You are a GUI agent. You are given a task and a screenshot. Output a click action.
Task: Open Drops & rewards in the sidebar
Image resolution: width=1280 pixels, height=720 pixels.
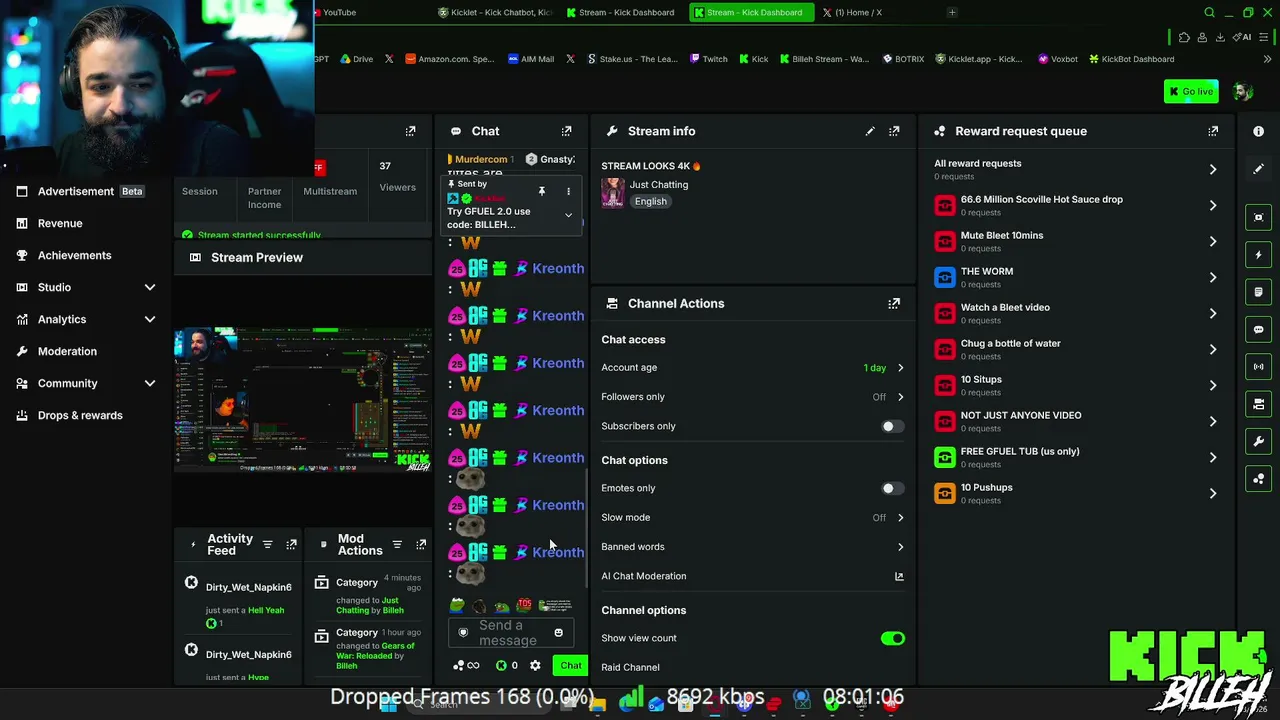tap(80, 415)
